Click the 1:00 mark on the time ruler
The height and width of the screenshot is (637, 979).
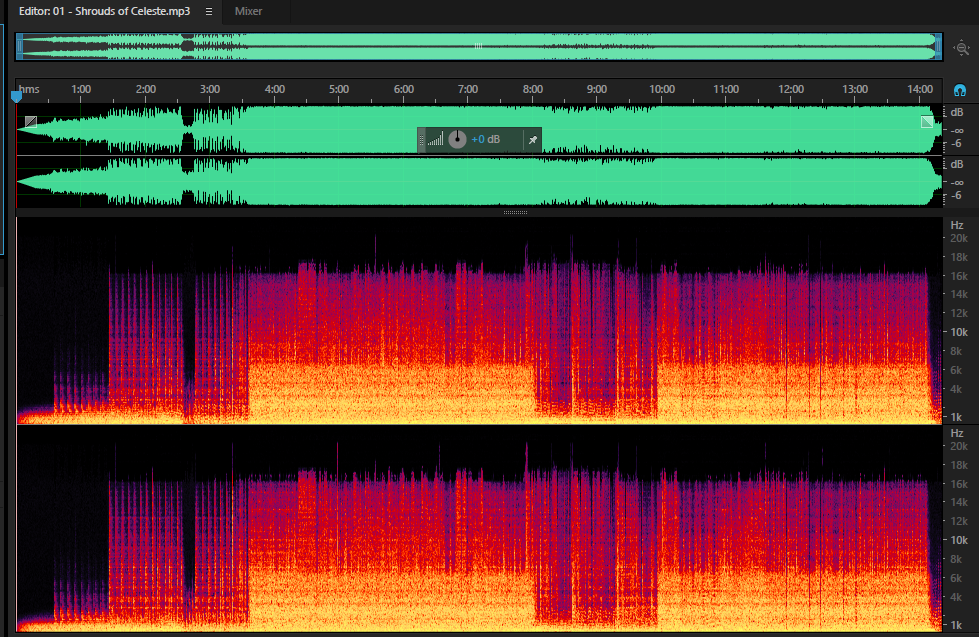[x=81, y=89]
